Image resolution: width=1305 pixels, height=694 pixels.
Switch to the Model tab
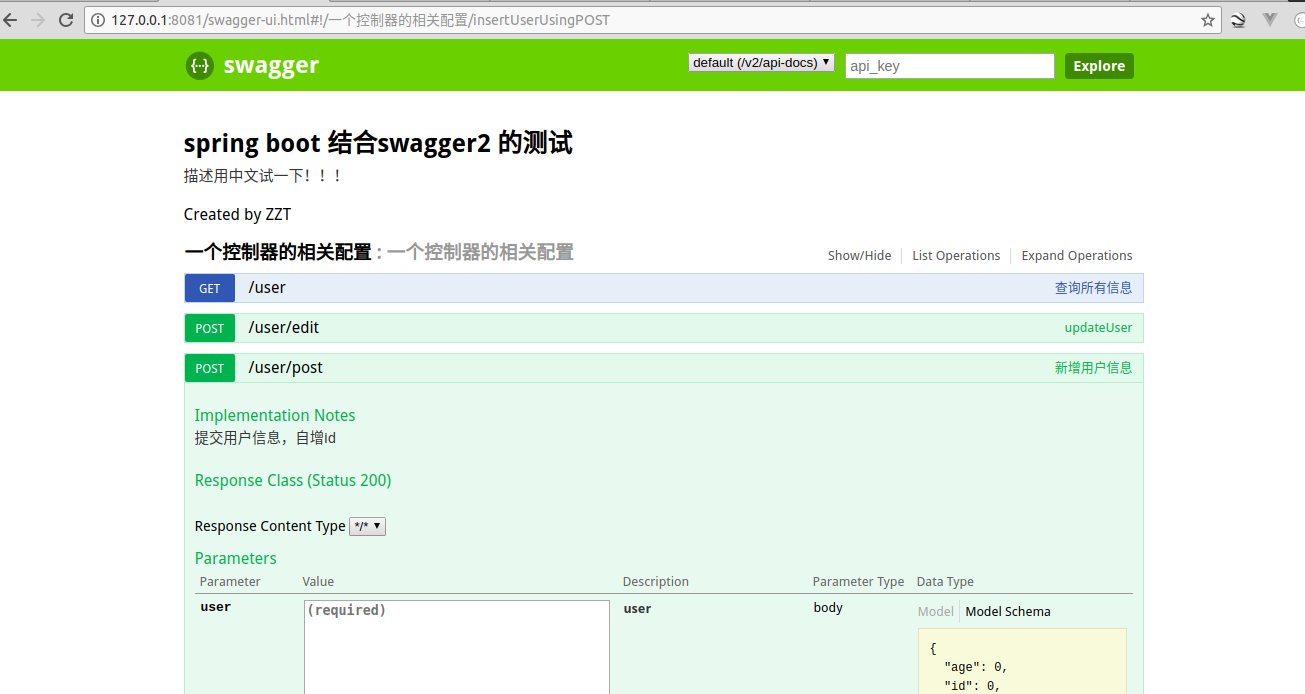pos(936,612)
